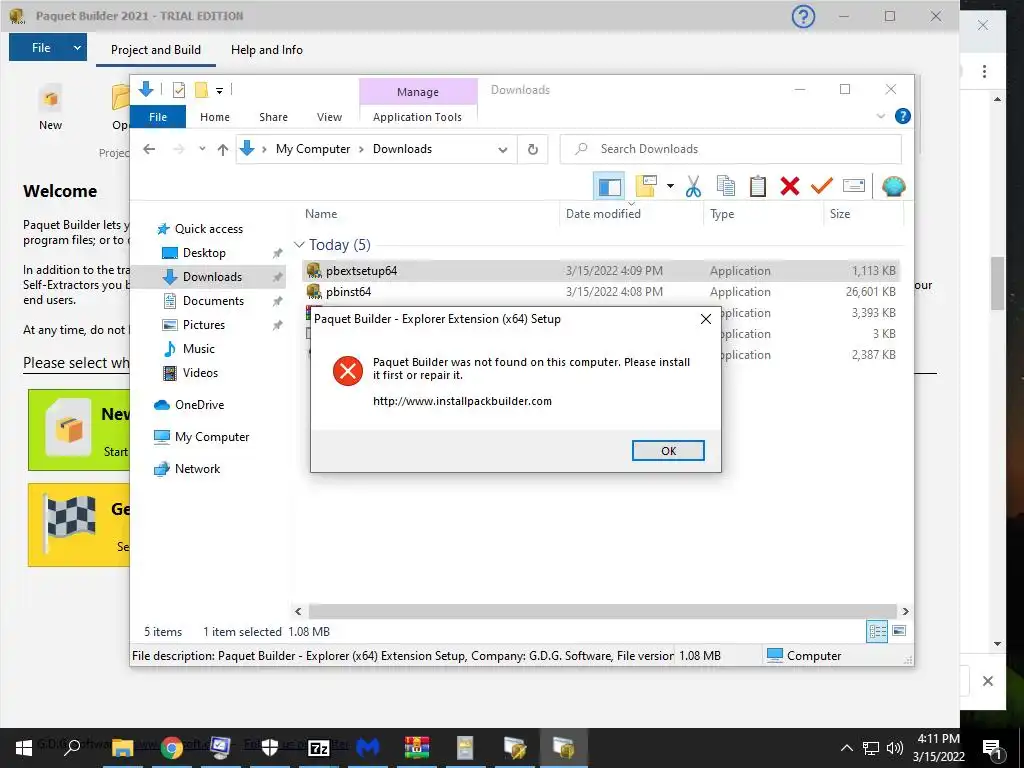Click the properties checkbox icon in Explorer title bar

coord(178,90)
